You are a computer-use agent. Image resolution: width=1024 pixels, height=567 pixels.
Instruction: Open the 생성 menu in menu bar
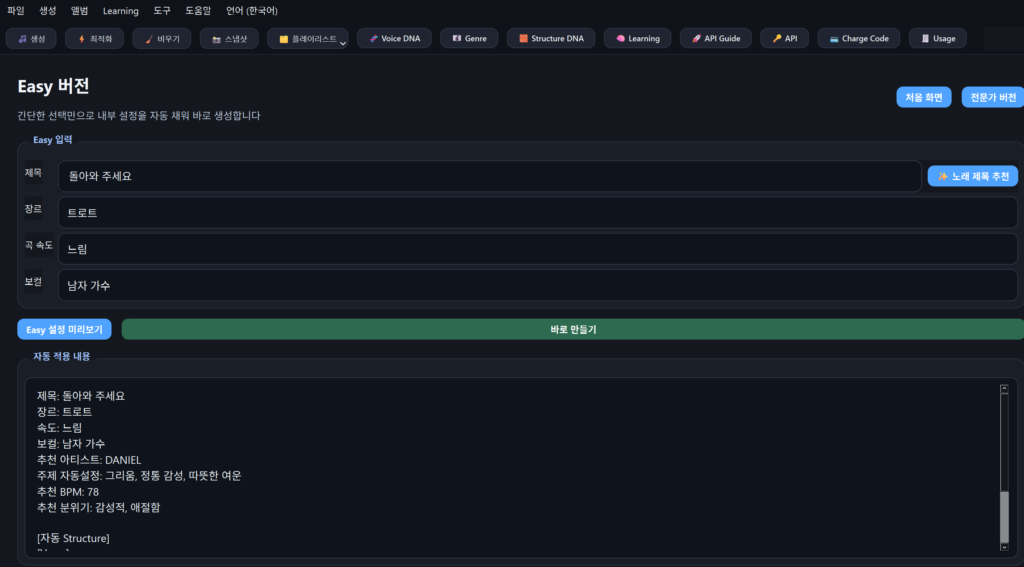point(48,10)
